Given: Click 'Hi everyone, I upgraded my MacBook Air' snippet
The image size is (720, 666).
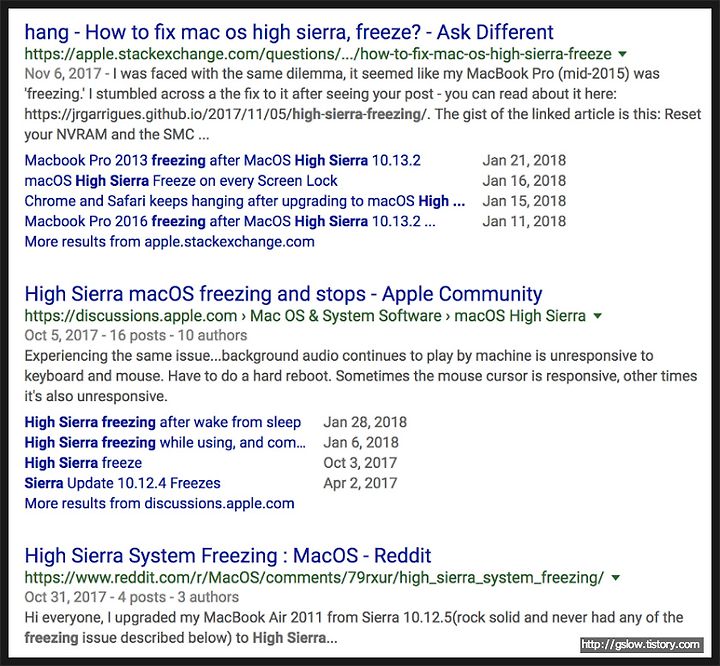Looking at the screenshot, I should pos(354,627).
